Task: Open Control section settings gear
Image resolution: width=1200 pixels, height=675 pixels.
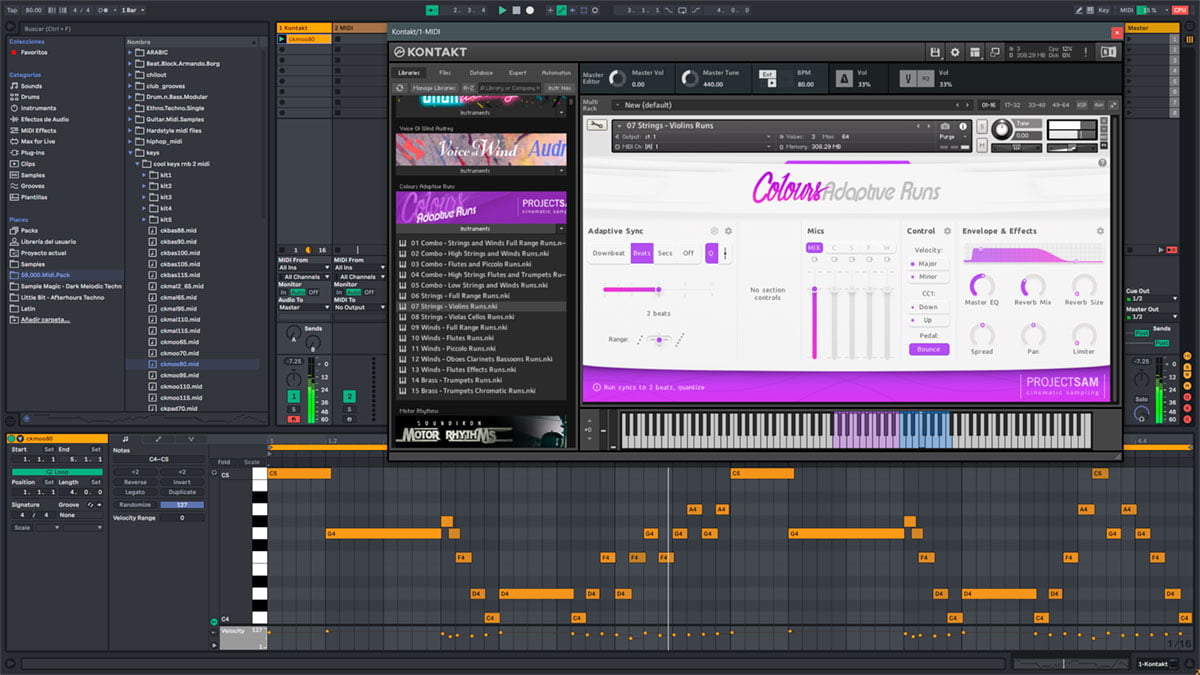Action: click(947, 231)
